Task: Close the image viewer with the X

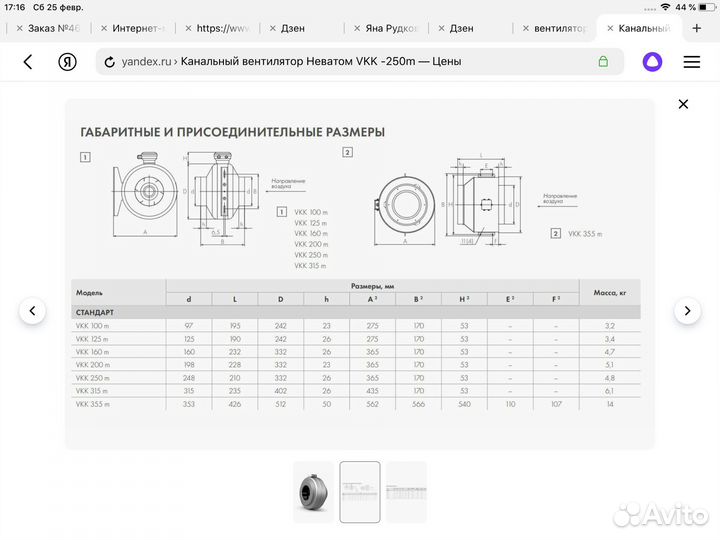Action: [683, 104]
